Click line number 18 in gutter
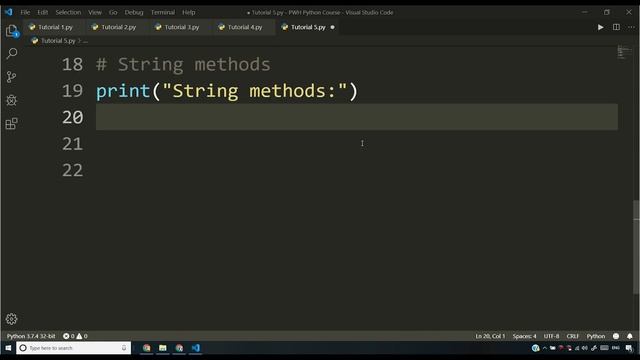This screenshot has height=360, width=640. [x=72, y=64]
